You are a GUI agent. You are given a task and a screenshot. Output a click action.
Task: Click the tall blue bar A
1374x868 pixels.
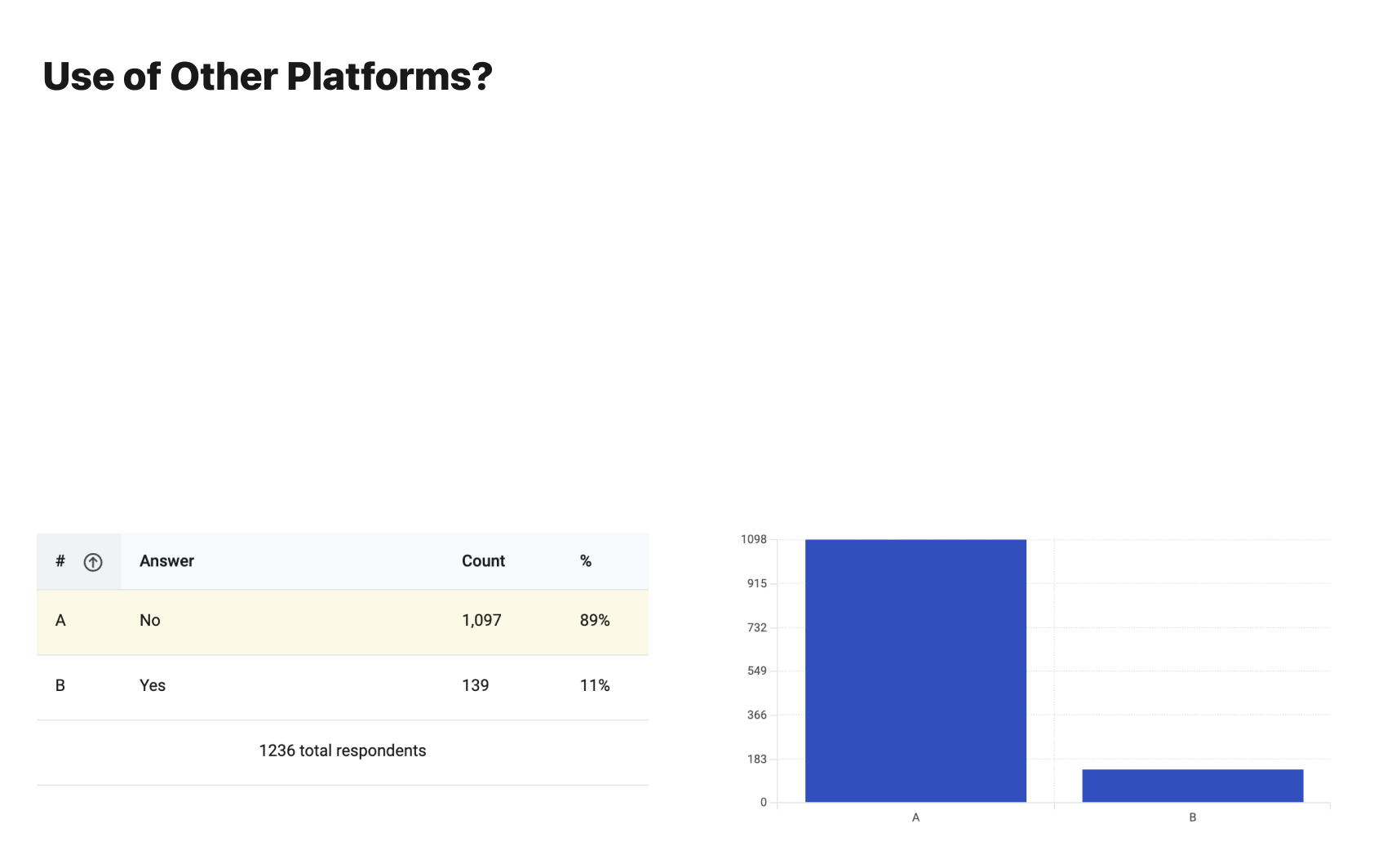(915, 671)
